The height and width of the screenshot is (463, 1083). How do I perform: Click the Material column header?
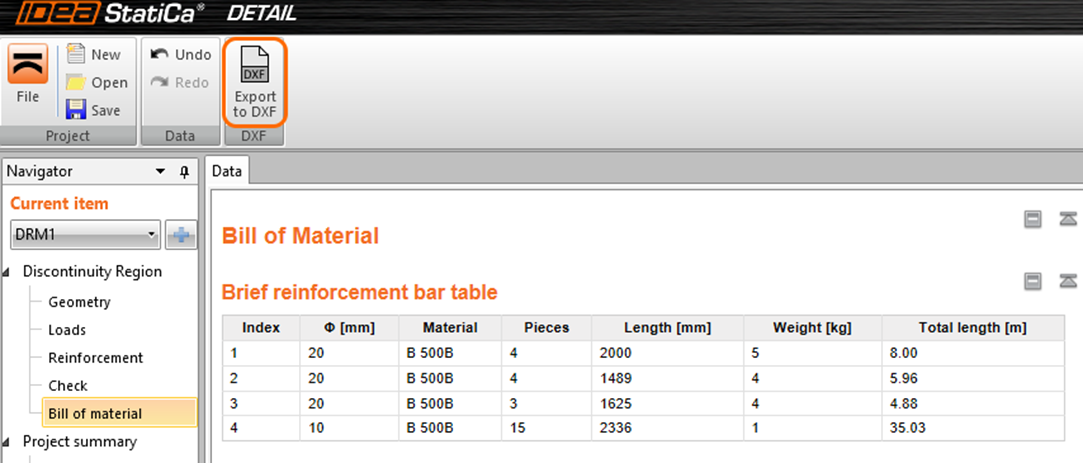450,328
